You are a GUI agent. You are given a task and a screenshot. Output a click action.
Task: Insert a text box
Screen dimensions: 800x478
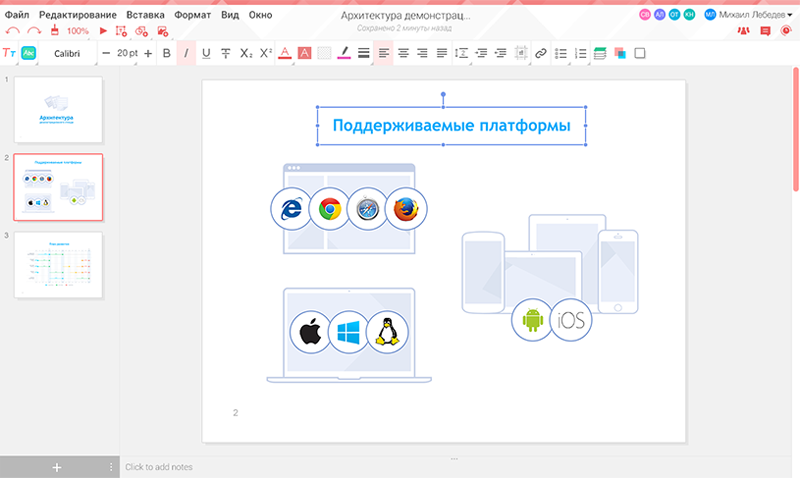121,31
